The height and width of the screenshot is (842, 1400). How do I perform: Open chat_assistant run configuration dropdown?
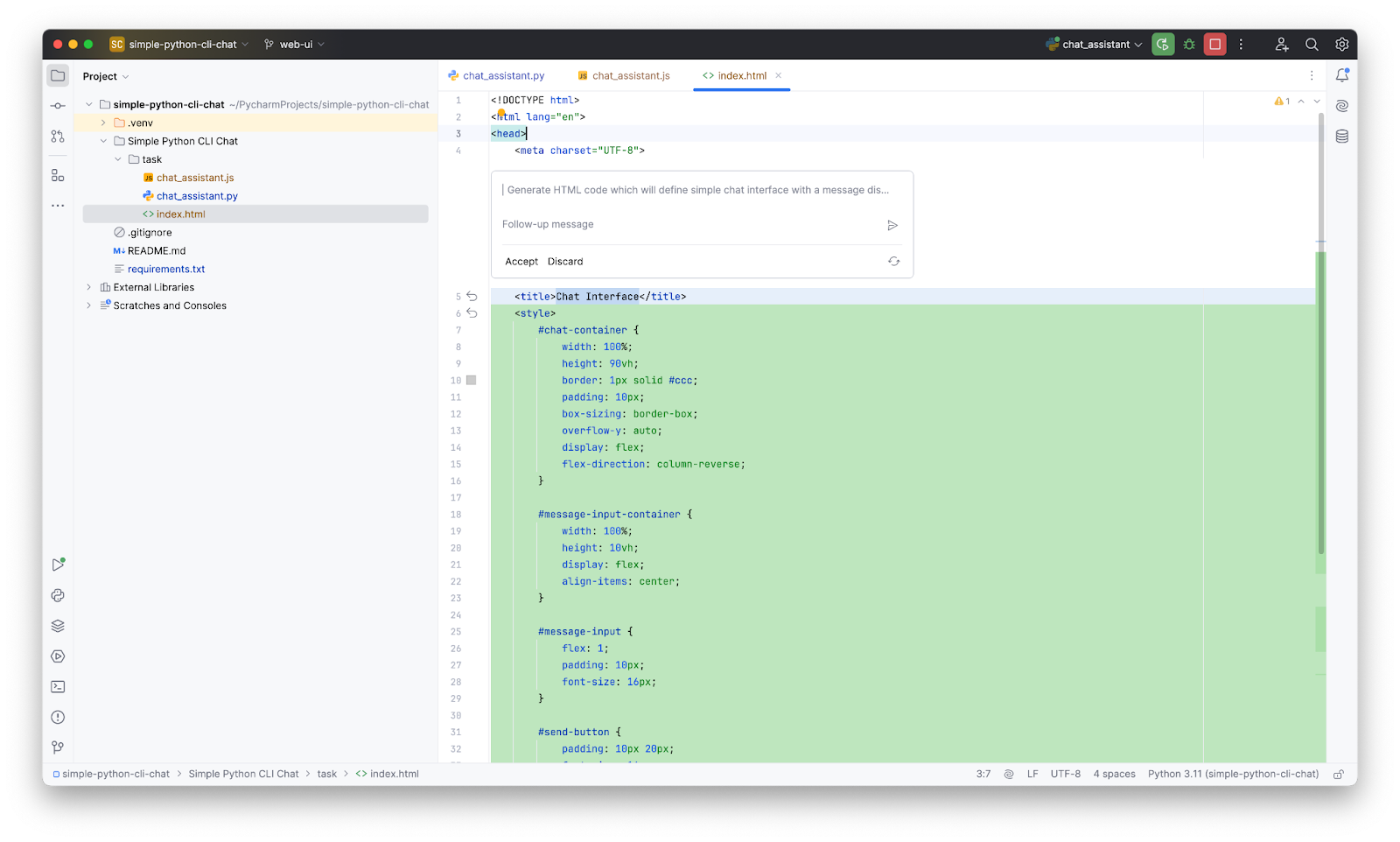[1095, 45]
